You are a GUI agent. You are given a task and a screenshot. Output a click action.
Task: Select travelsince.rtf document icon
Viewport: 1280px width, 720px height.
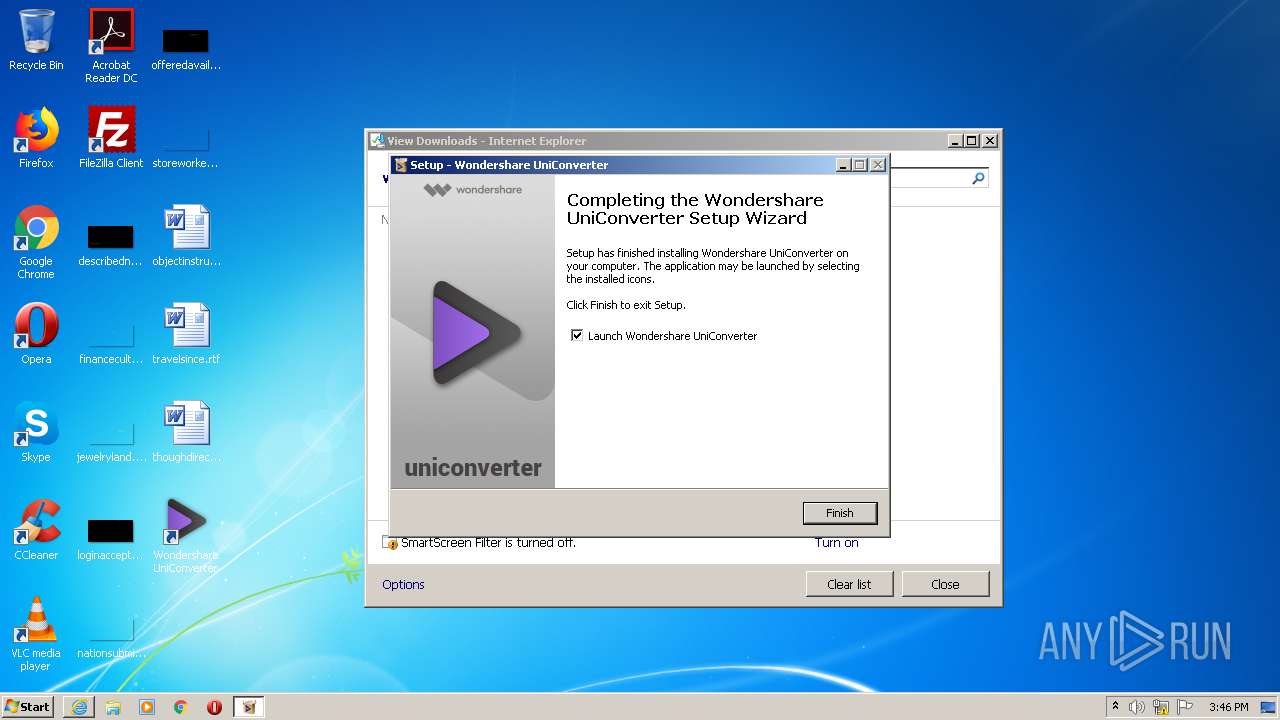point(186,334)
